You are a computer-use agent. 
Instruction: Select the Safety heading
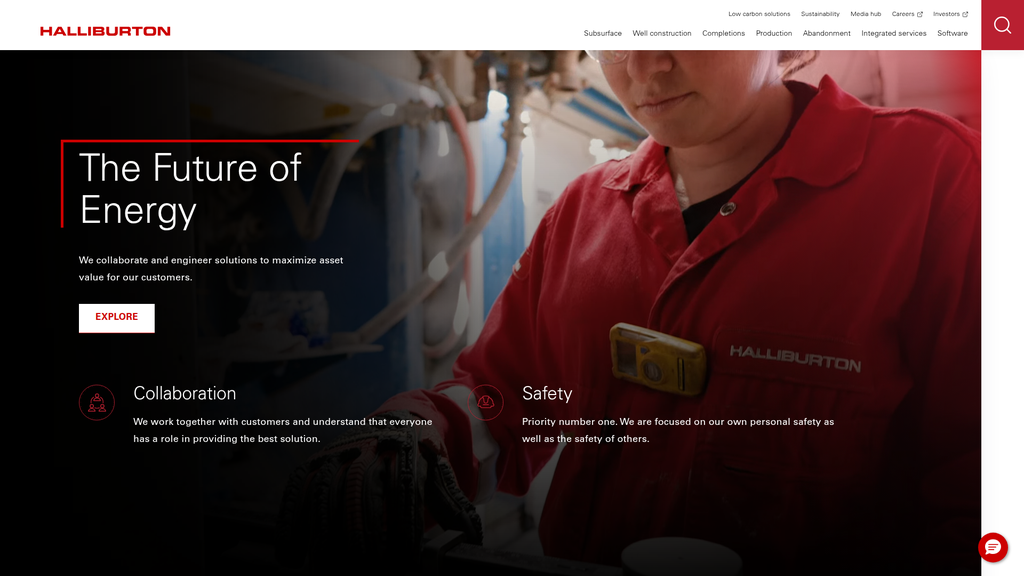click(x=547, y=393)
